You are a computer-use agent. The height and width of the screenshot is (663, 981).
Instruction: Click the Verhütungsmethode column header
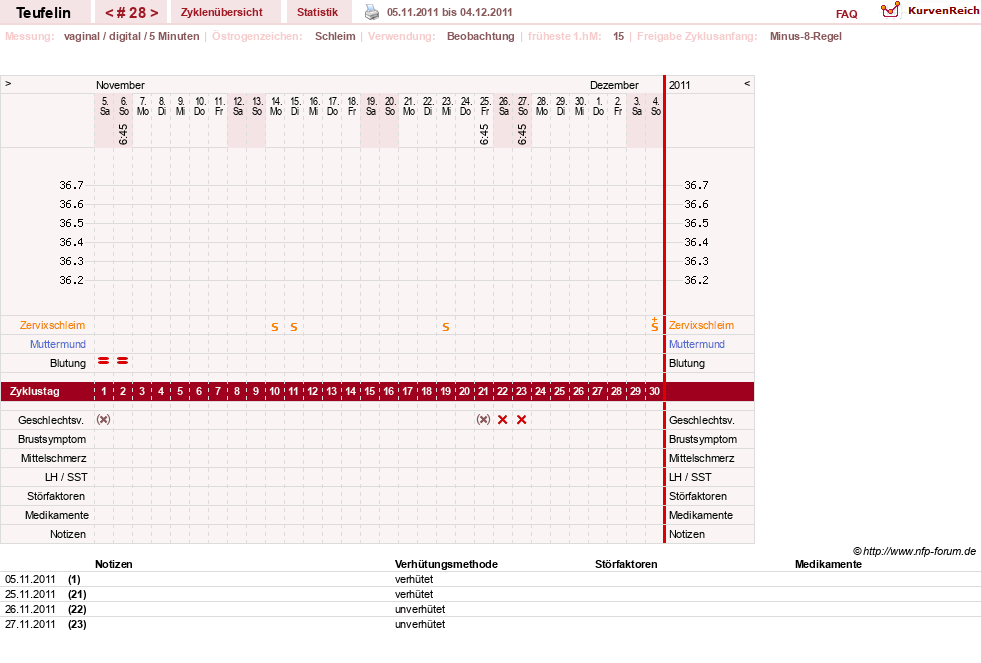coord(446,564)
